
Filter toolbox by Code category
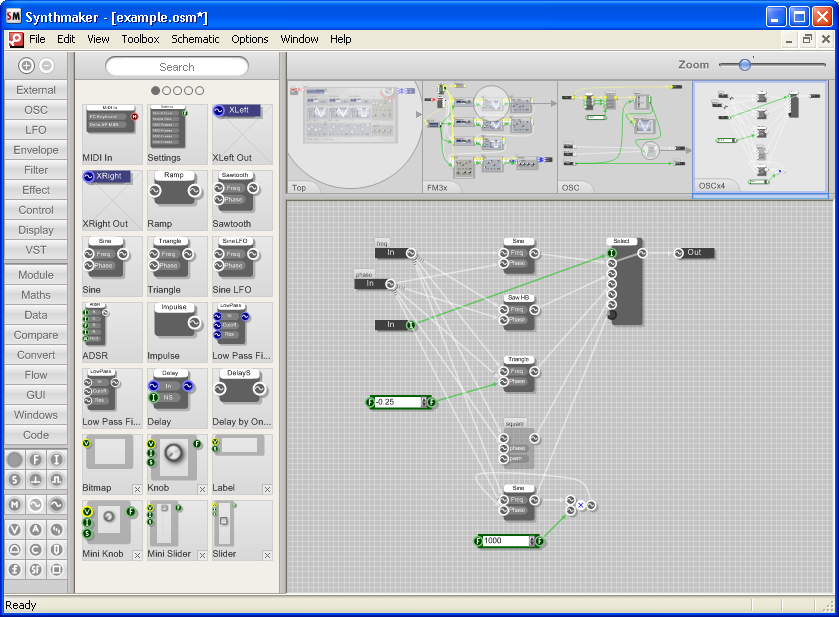point(36,435)
